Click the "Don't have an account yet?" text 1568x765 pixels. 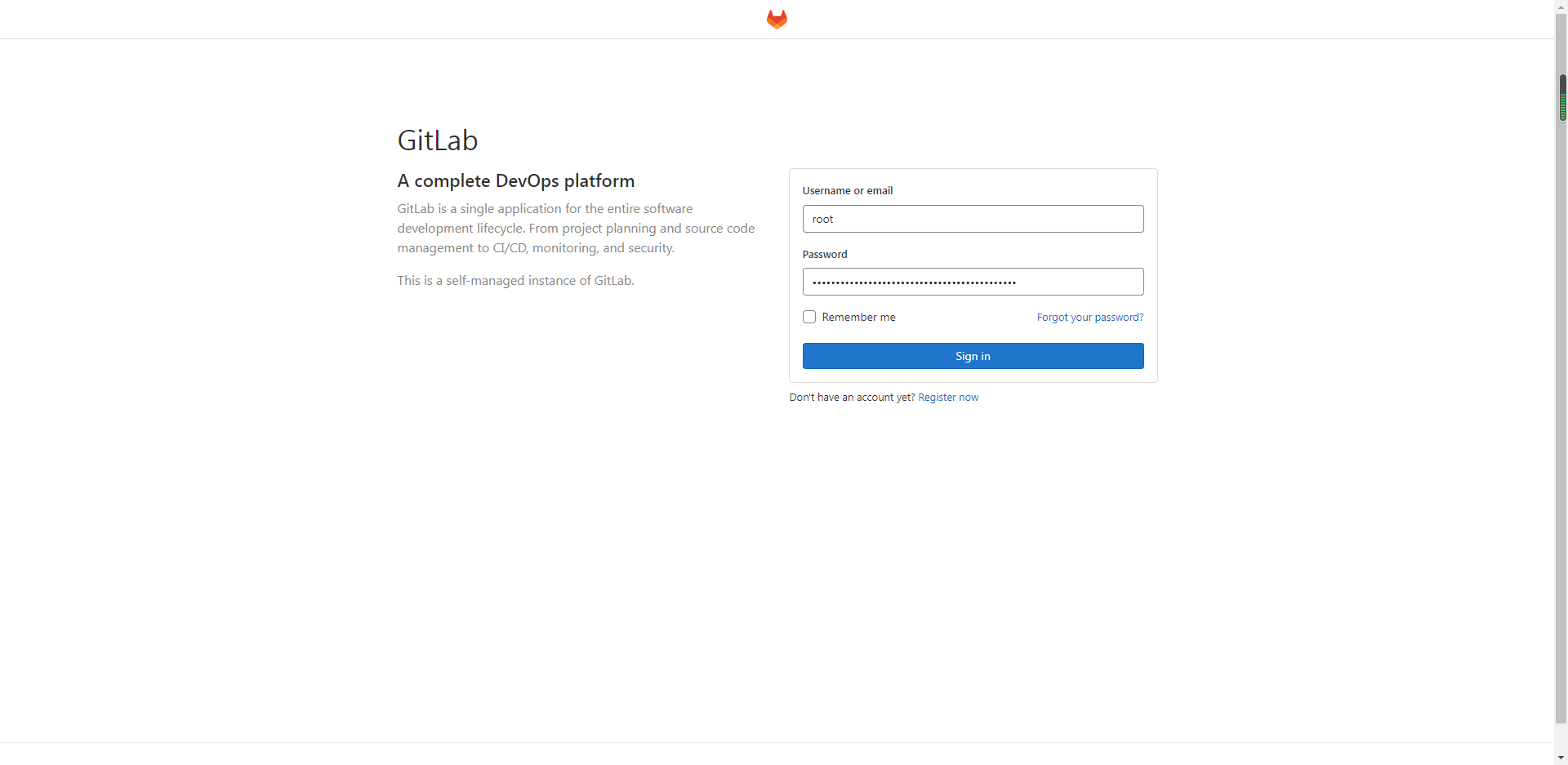(x=852, y=398)
